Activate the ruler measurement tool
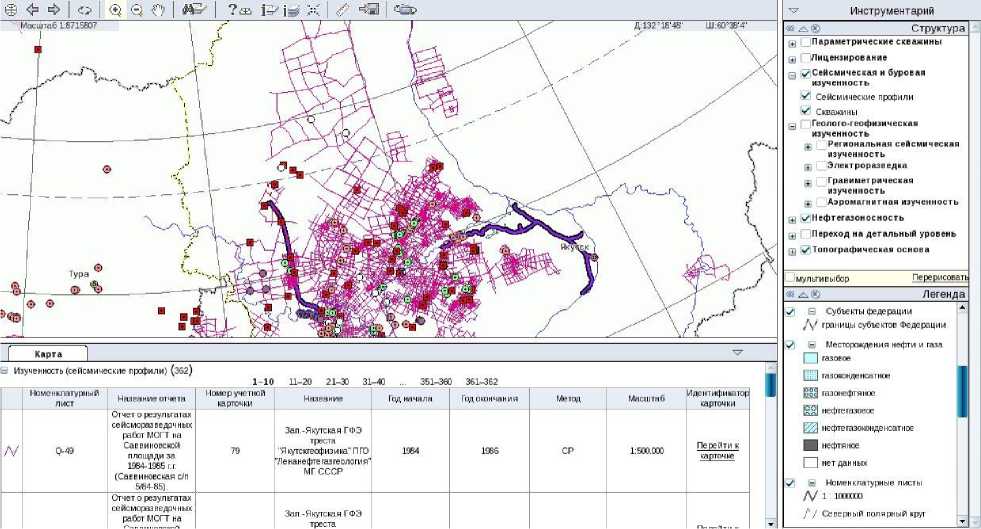Viewport: 981px width, 529px height. point(342,10)
